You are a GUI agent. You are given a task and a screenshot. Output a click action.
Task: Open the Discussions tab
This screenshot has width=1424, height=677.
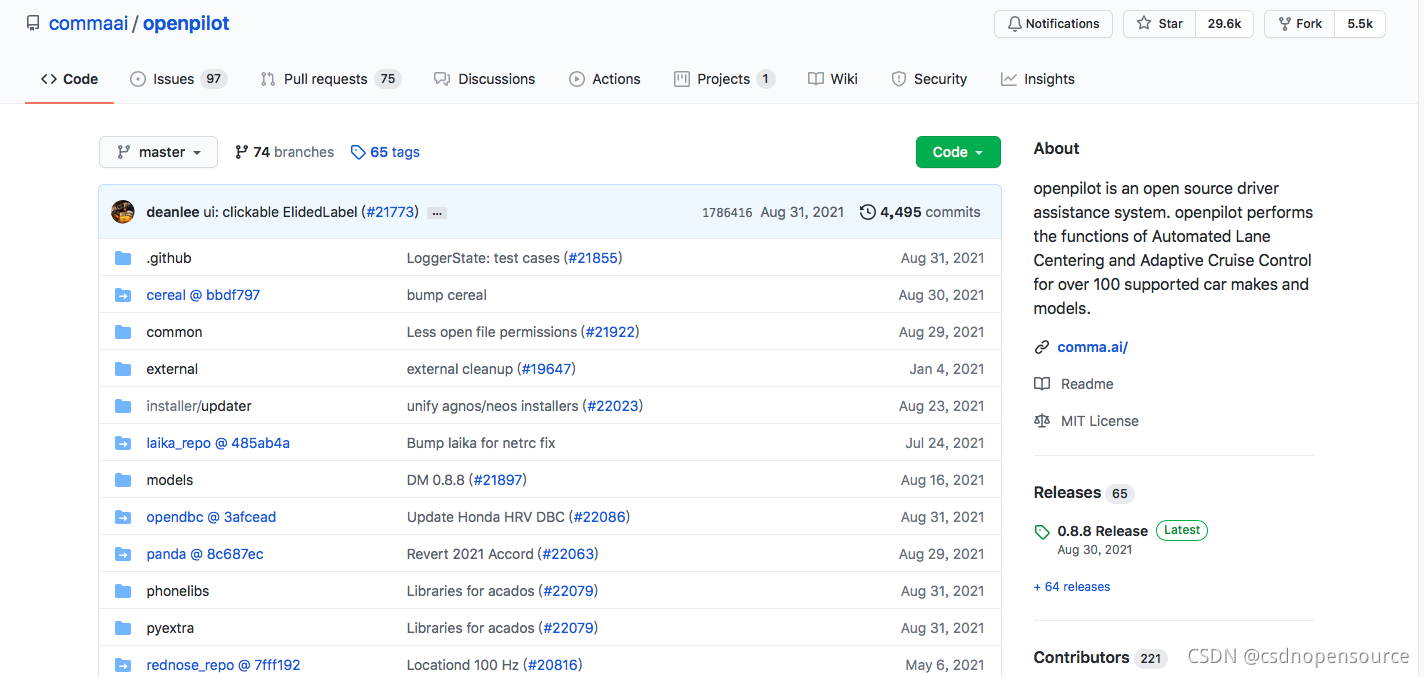484,79
